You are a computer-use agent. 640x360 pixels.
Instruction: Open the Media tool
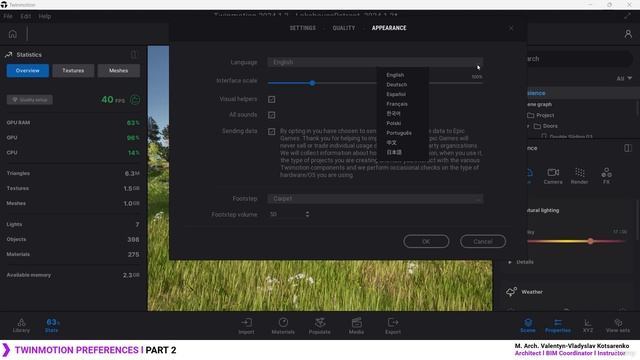(x=356, y=326)
